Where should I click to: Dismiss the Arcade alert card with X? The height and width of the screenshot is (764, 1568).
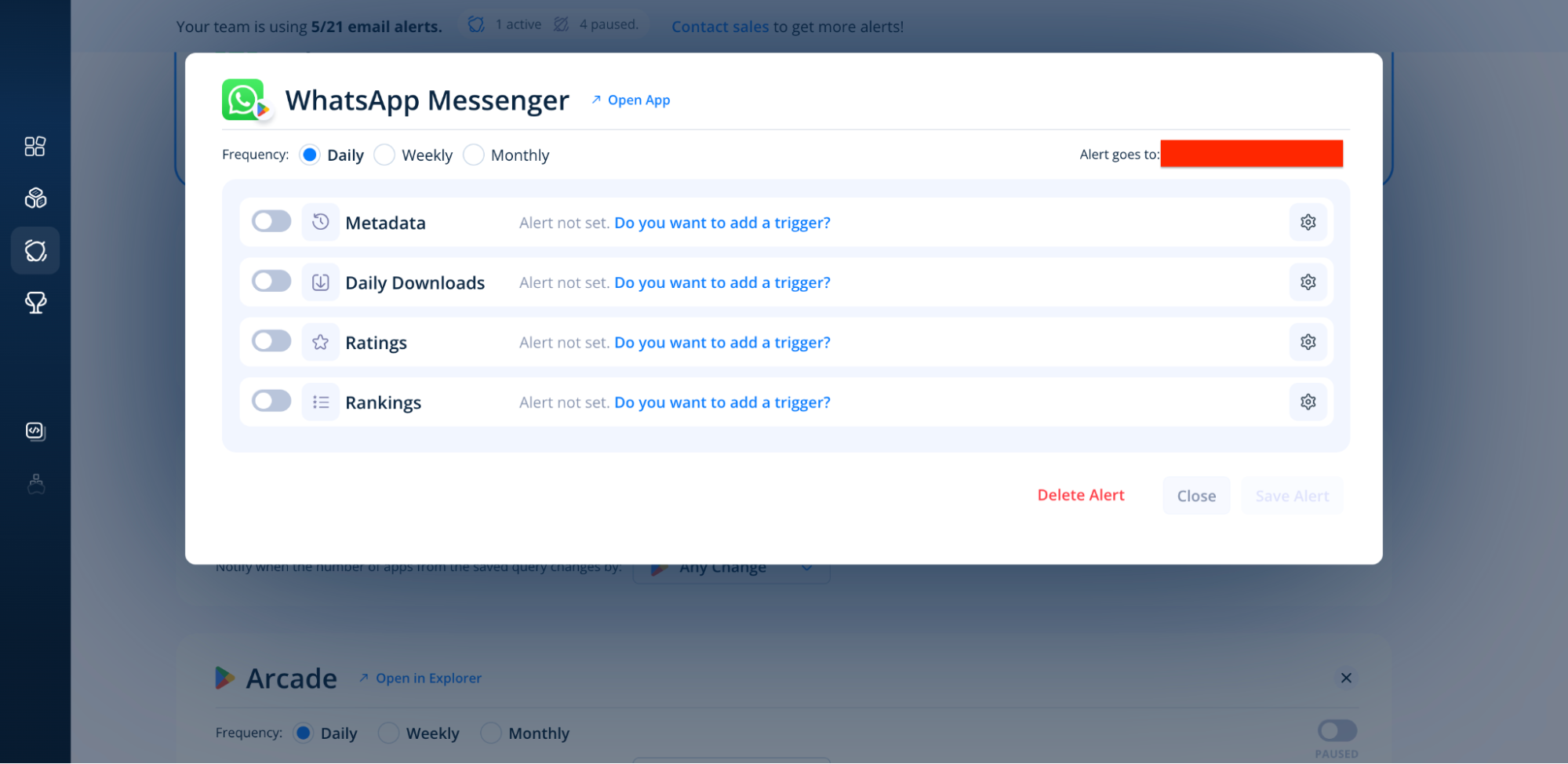(x=1346, y=678)
